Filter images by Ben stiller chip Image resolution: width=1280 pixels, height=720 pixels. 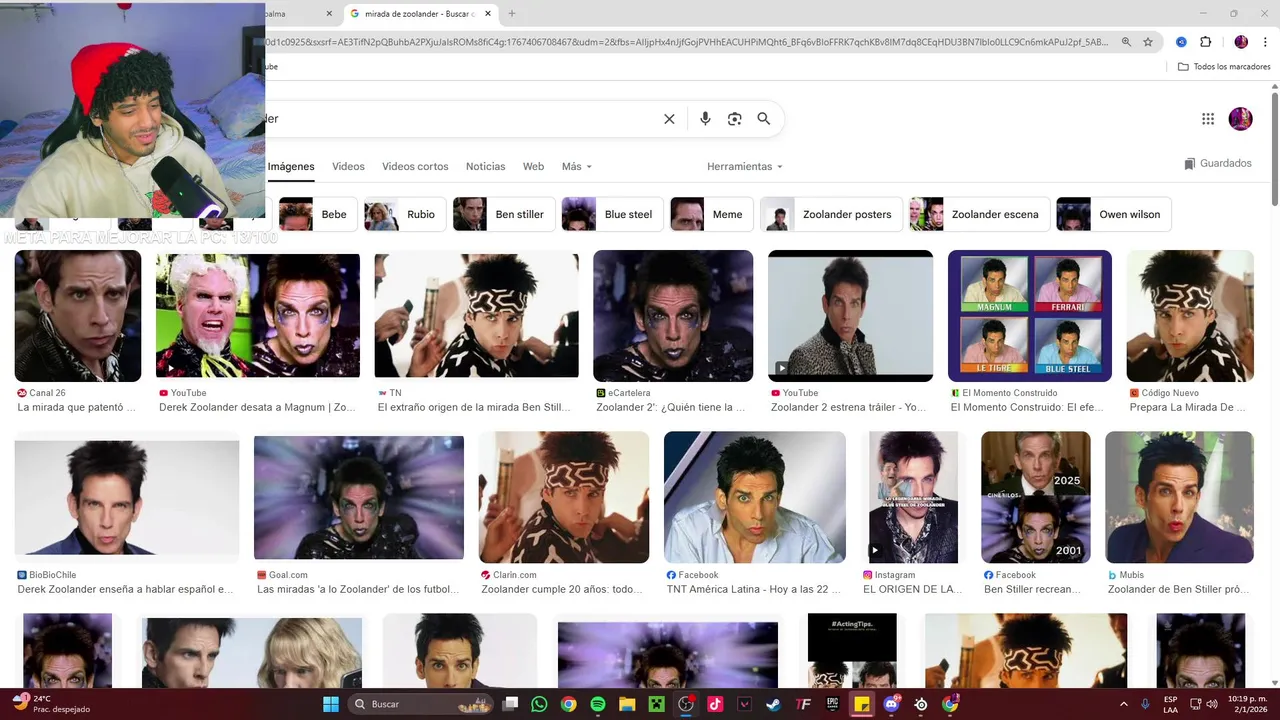[x=504, y=214]
